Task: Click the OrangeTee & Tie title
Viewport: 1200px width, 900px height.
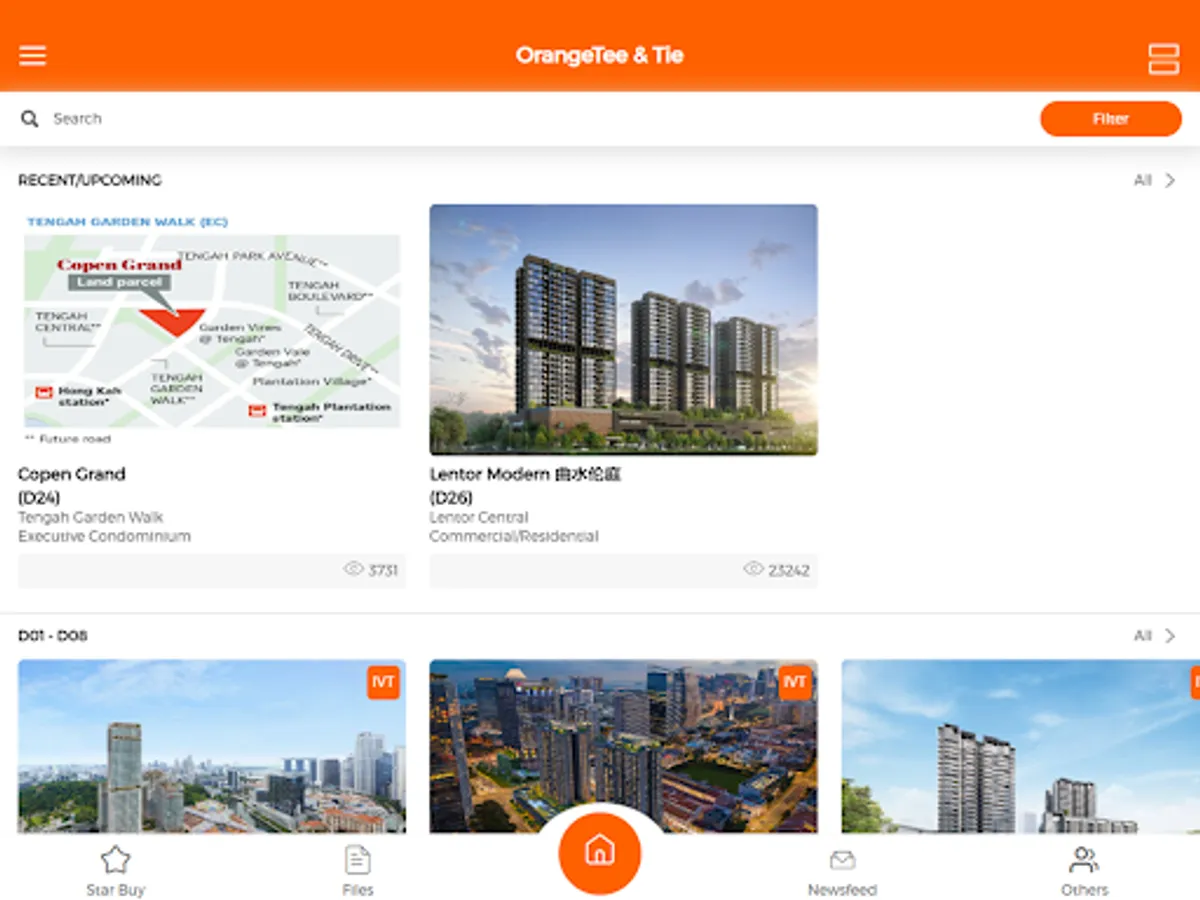Action: pyautogui.click(x=600, y=55)
